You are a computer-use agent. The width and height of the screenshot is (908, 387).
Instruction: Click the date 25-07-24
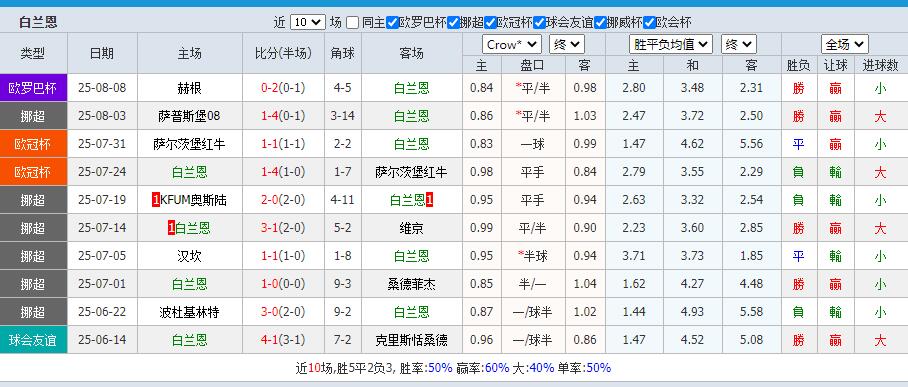(x=102, y=172)
